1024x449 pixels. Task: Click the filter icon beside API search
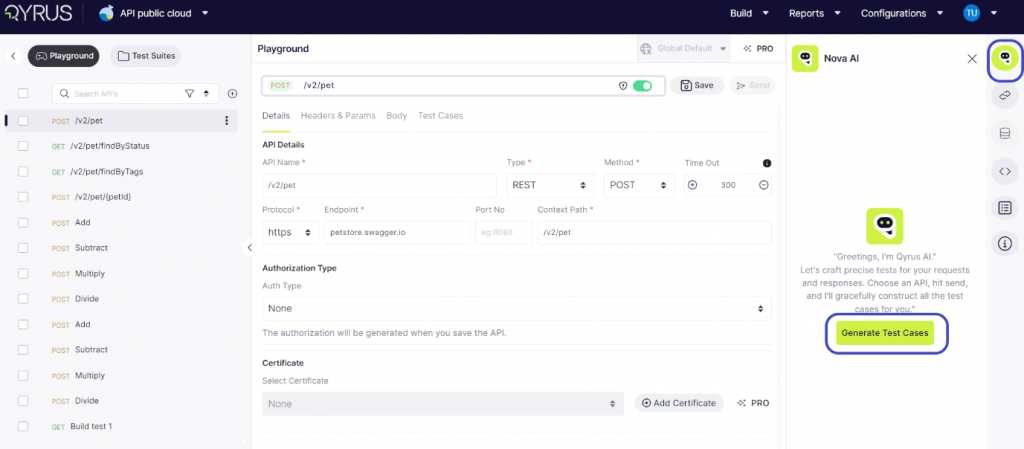pos(189,94)
